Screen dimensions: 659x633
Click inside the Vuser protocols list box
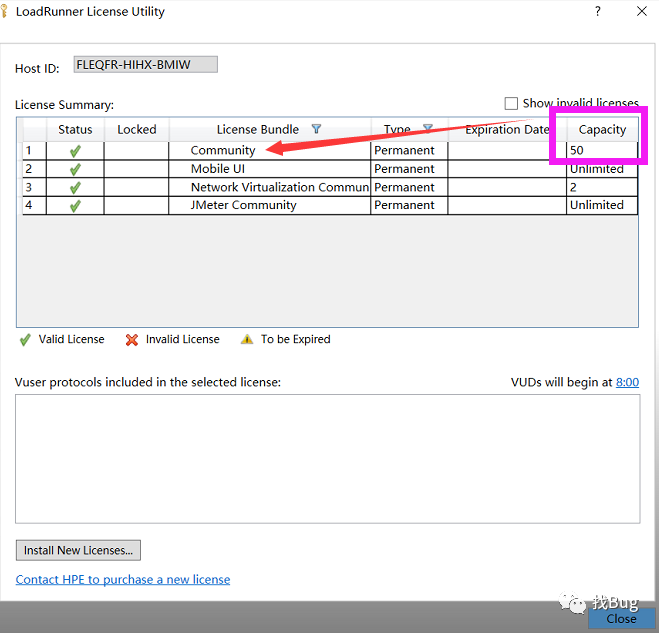(x=327, y=459)
